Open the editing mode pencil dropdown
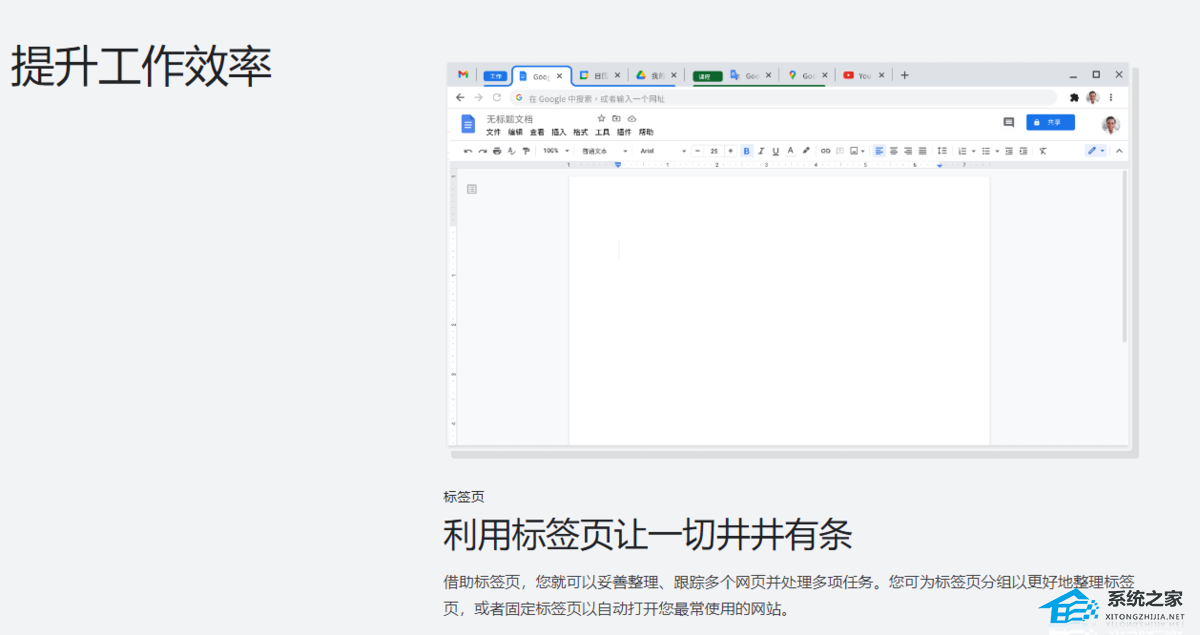The height and width of the screenshot is (635, 1200). click(1095, 151)
